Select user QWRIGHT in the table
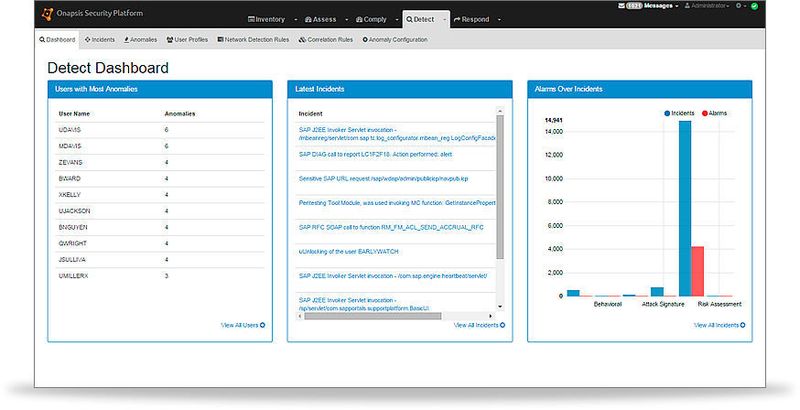The height and width of the screenshot is (410, 800). pyautogui.click(x=72, y=244)
